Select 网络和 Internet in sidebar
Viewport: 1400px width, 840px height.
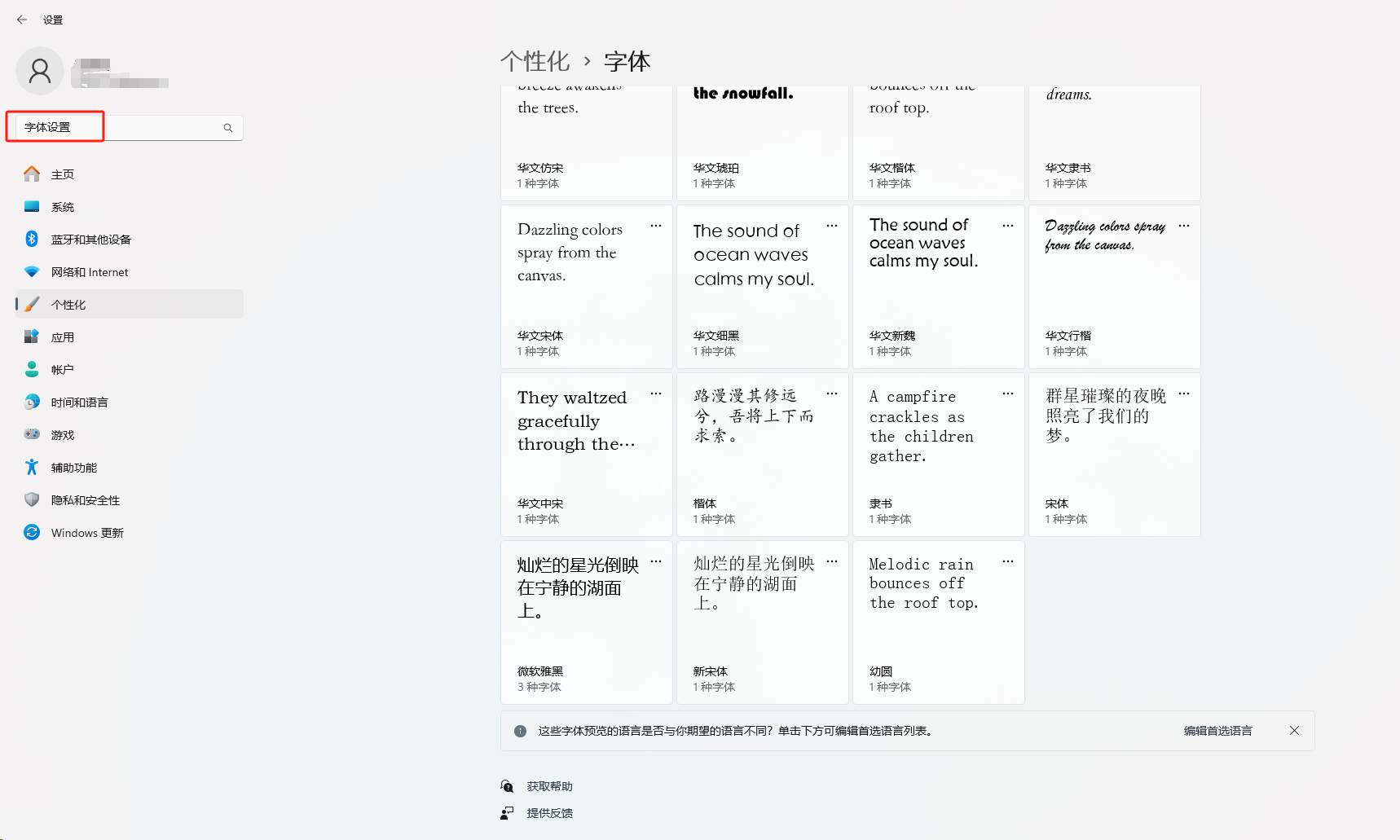(x=130, y=271)
